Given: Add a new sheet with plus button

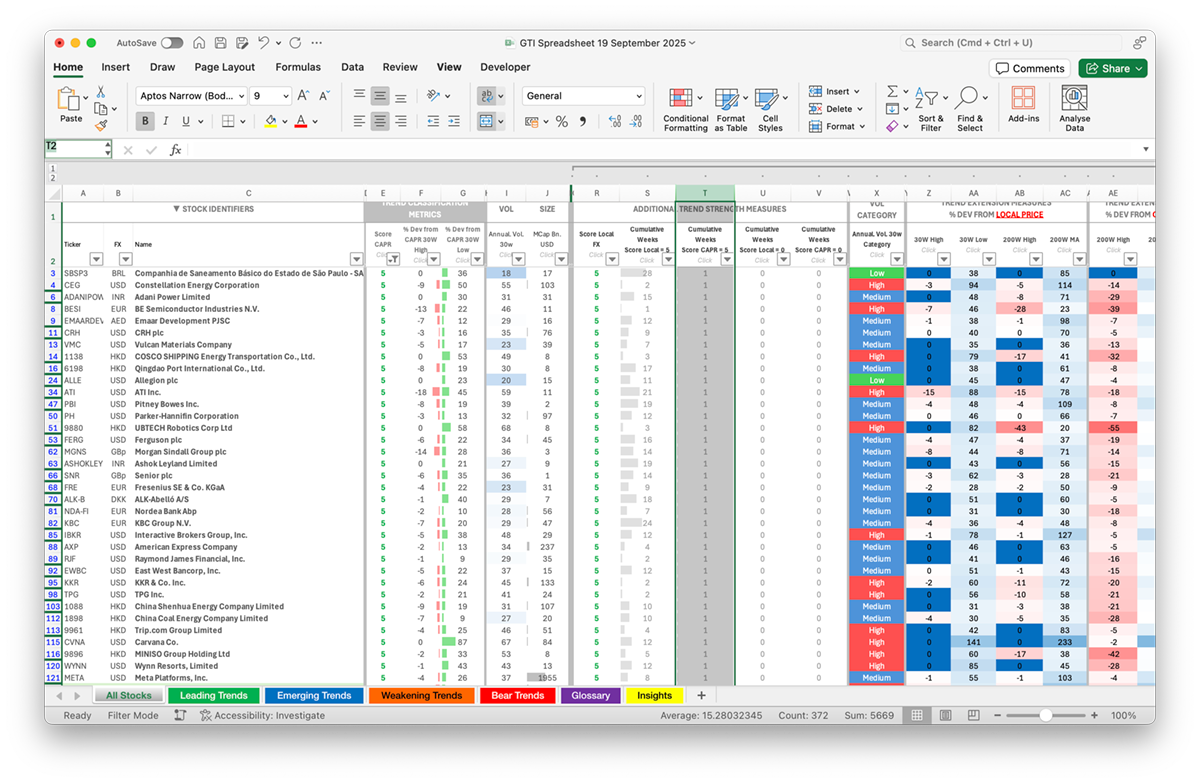Looking at the screenshot, I should coord(701,695).
